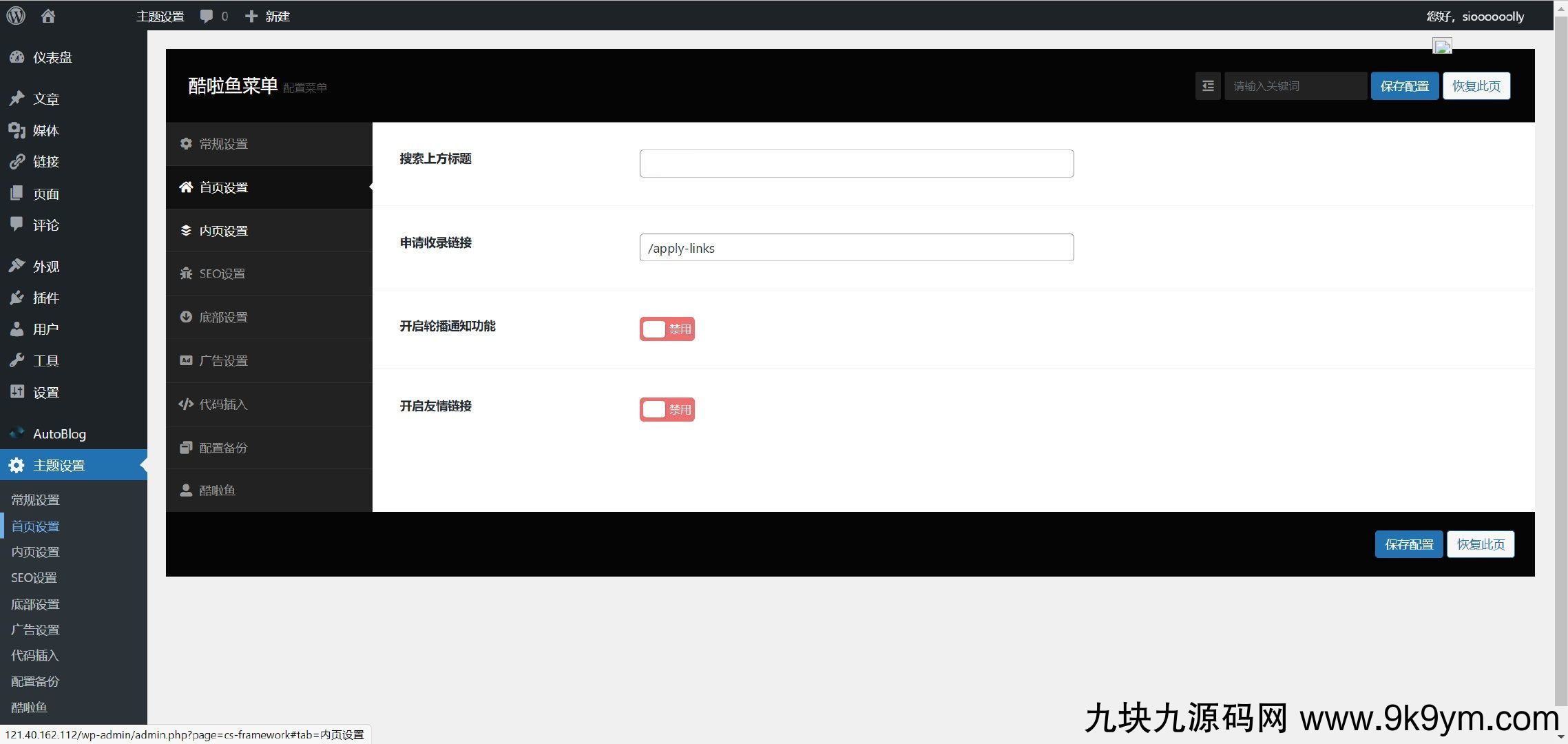Open the site home icon
Image resolution: width=1568 pixels, height=744 pixels.
[48, 16]
